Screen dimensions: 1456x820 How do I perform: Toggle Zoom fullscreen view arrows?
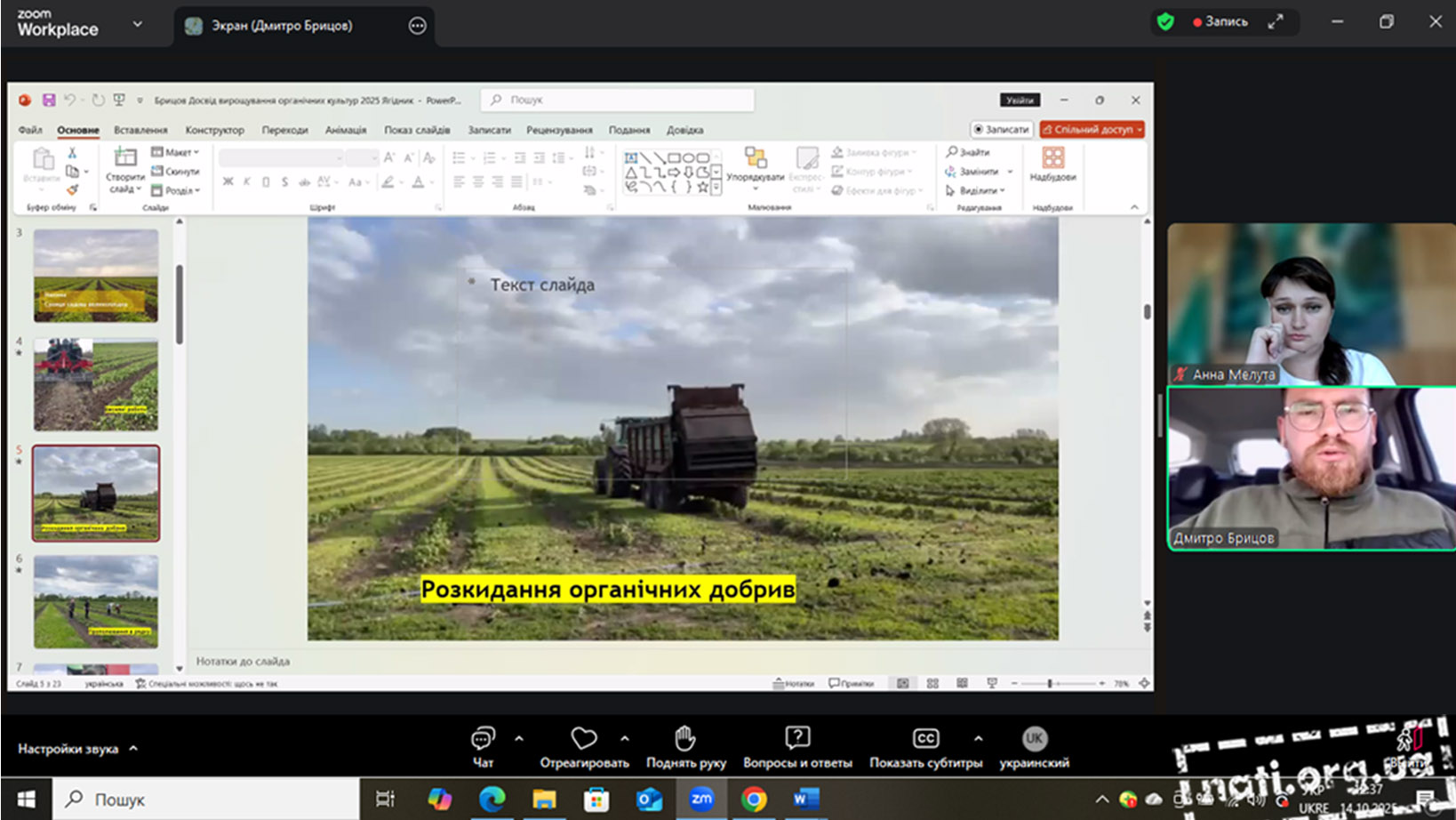point(1276,22)
